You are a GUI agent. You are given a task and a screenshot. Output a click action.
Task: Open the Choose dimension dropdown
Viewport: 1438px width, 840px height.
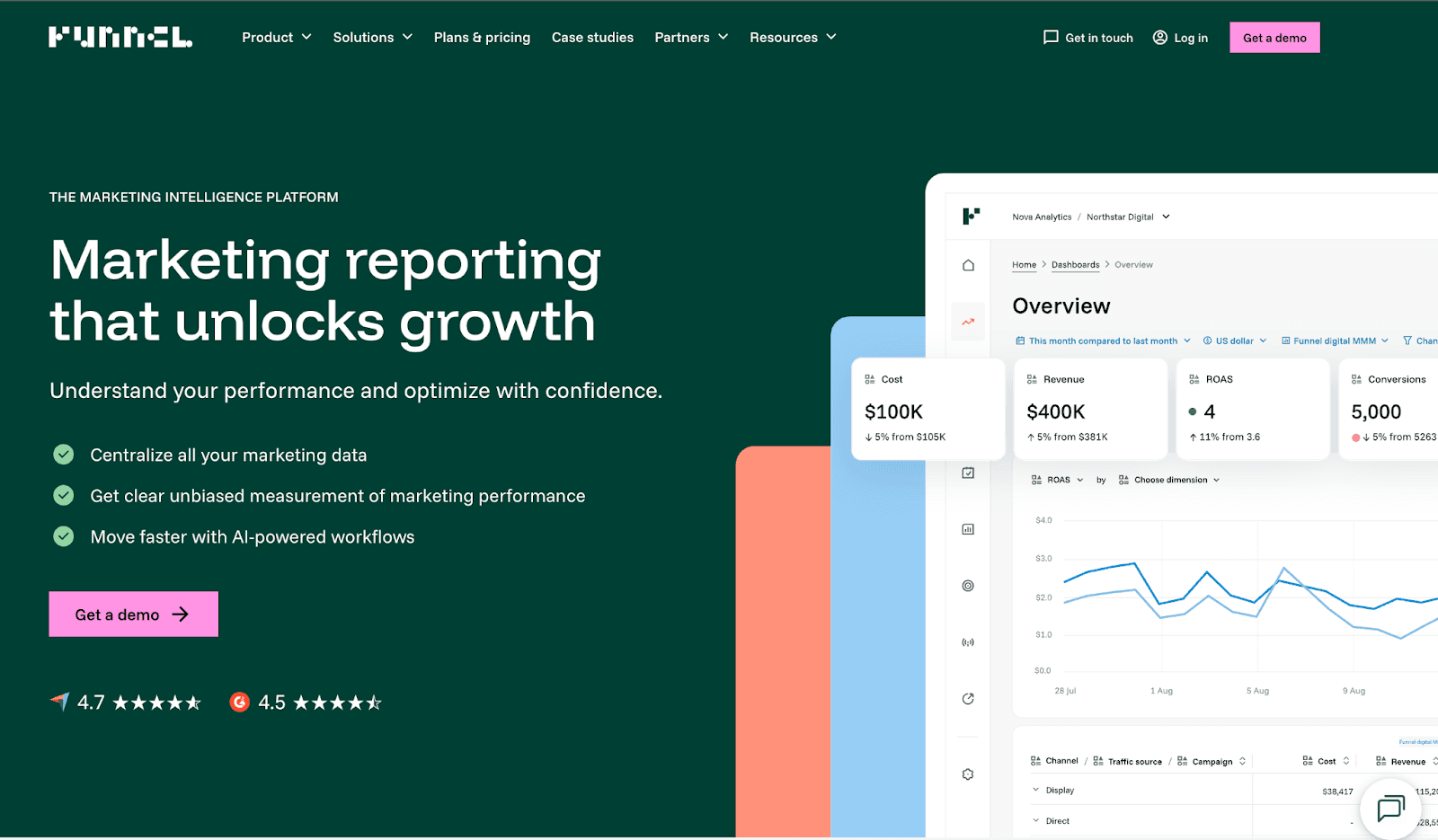pyautogui.click(x=1168, y=479)
